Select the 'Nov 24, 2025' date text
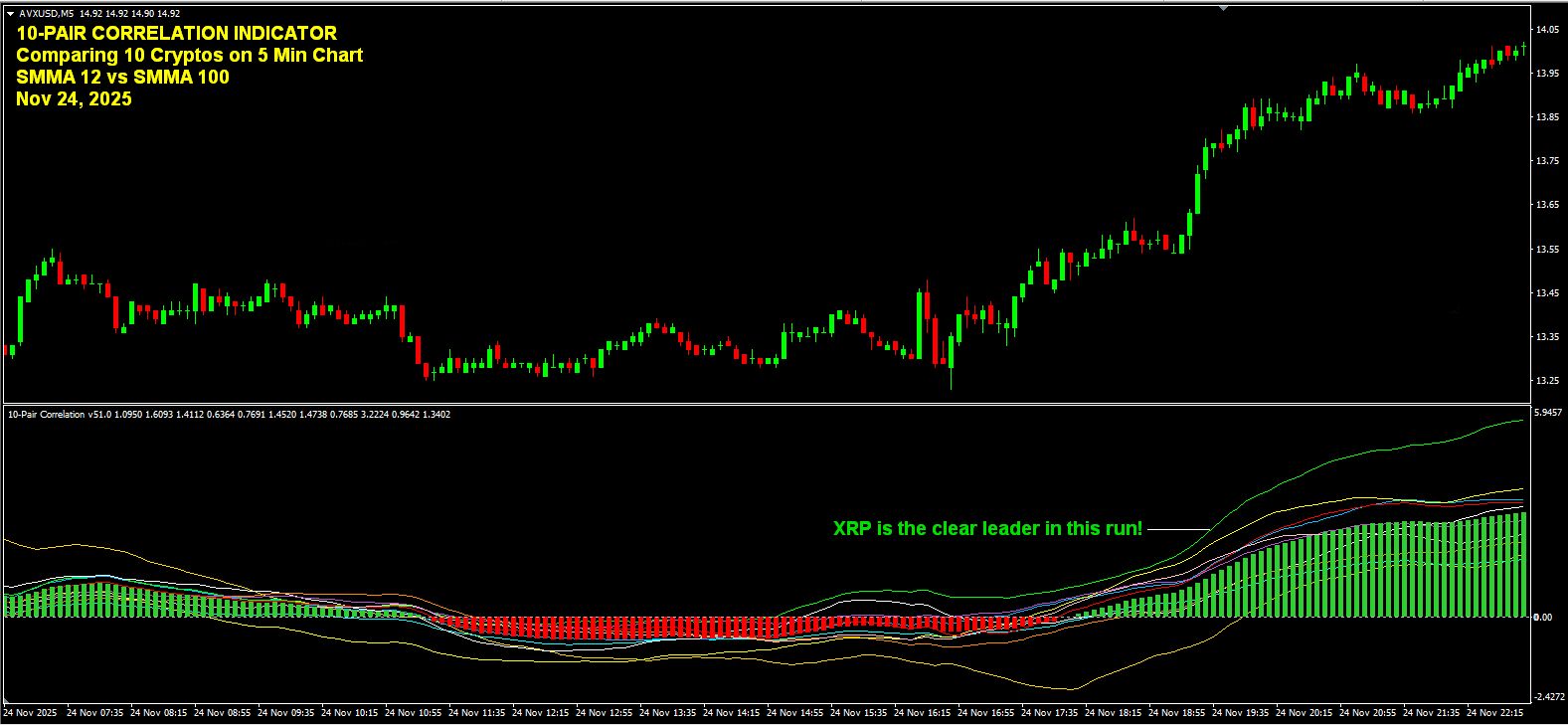The height and width of the screenshot is (726, 1568). pyautogui.click(x=74, y=99)
